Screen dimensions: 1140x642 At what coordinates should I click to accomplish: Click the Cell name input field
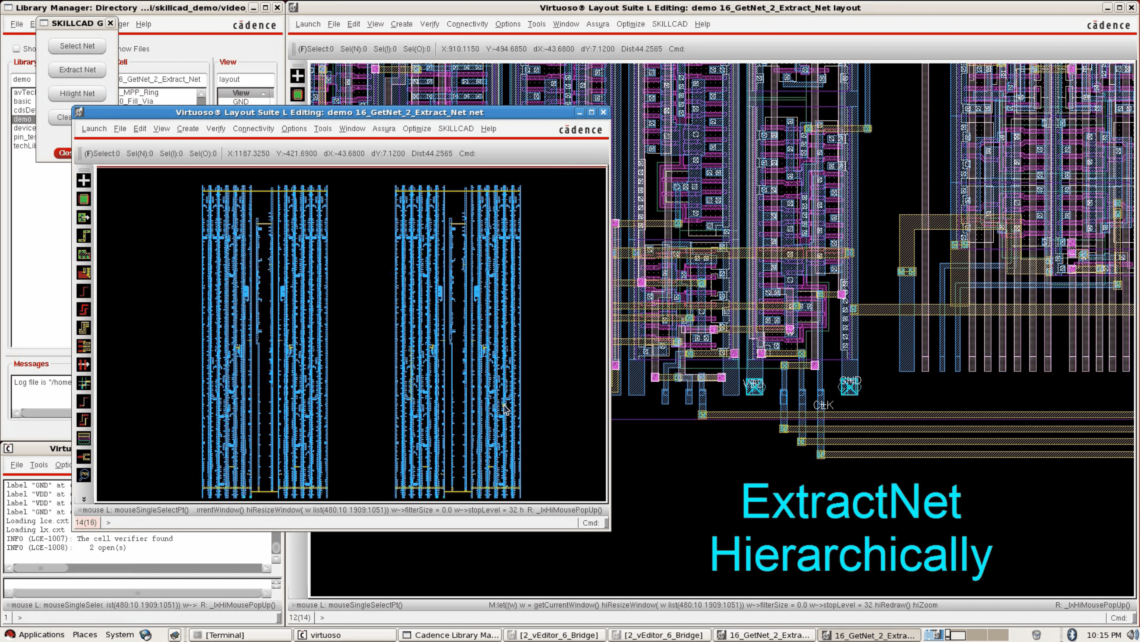pyautogui.click(x=161, y=79)
